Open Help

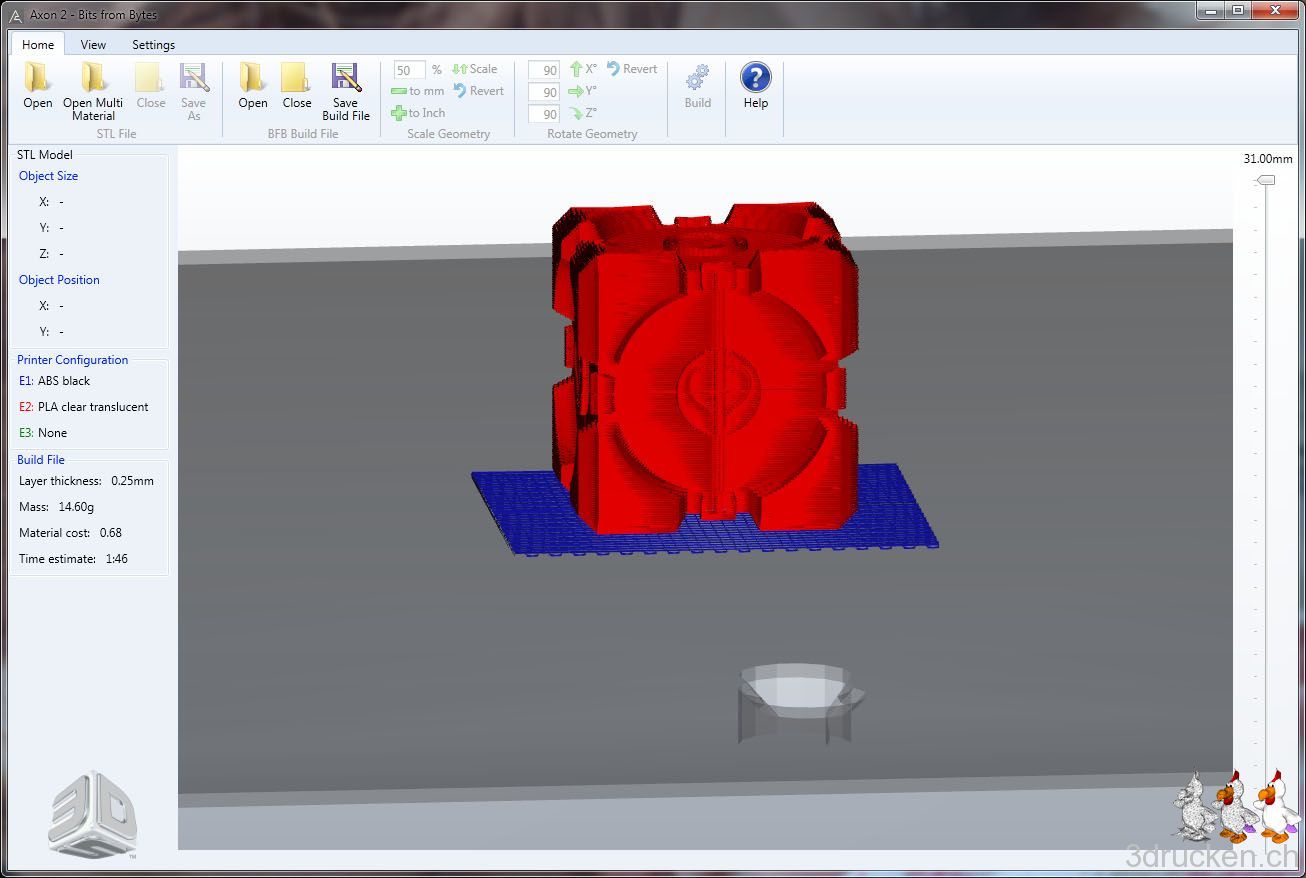pyautogui.click(x=756, y=86)
